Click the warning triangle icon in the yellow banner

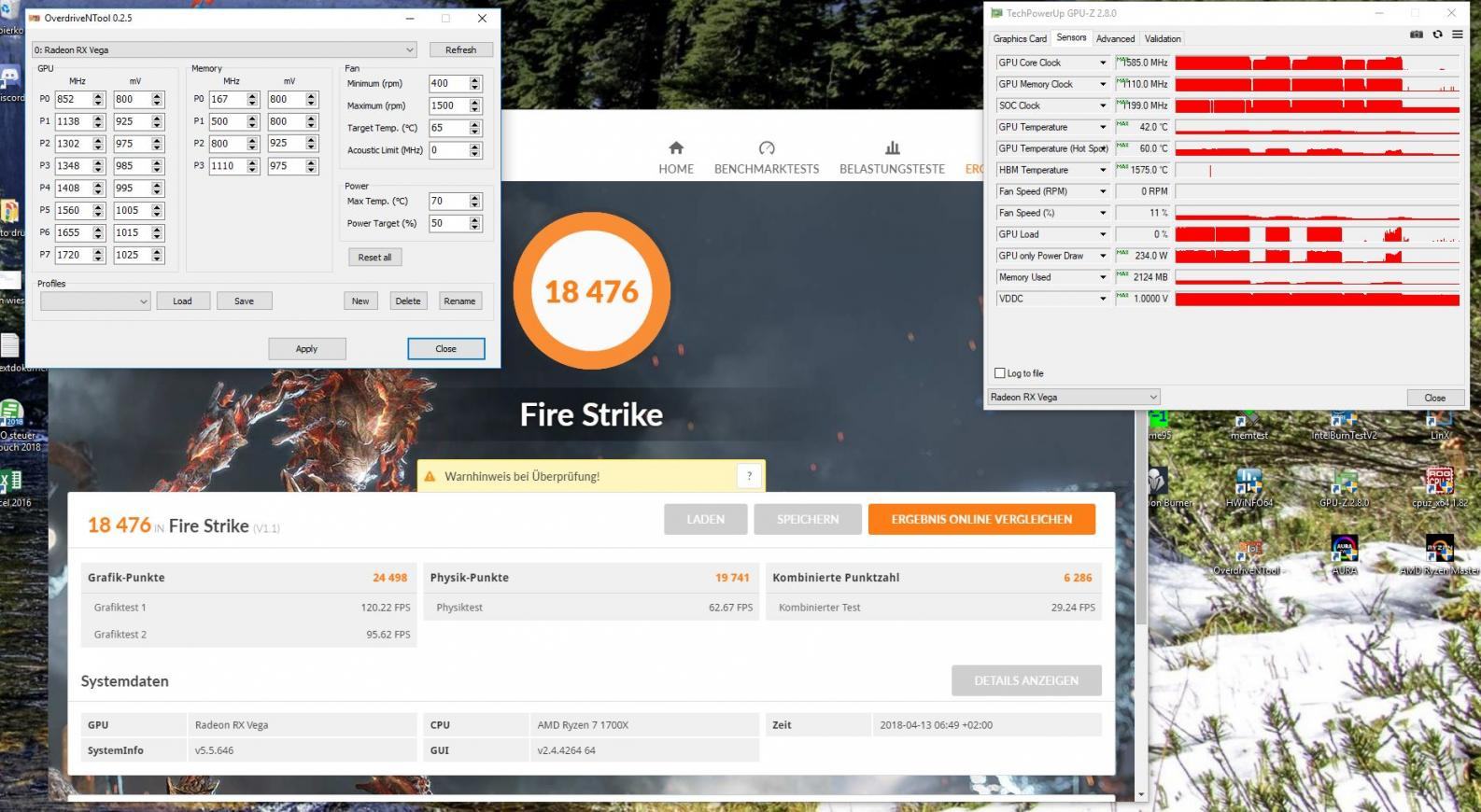(430, 476)
